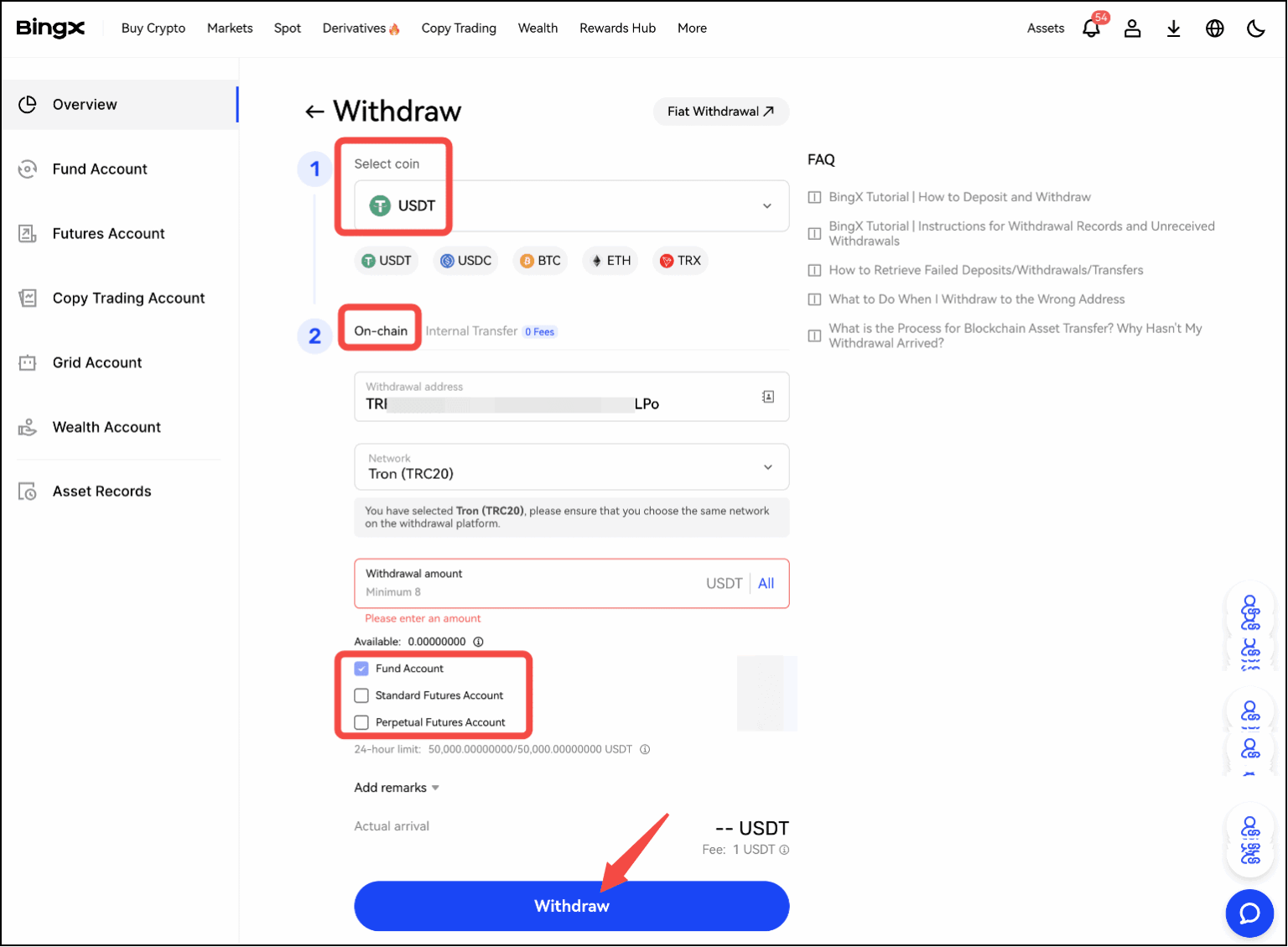Open the user profile icon
The height and width of the screenshot is (947, 1288).
point(1132,28)
